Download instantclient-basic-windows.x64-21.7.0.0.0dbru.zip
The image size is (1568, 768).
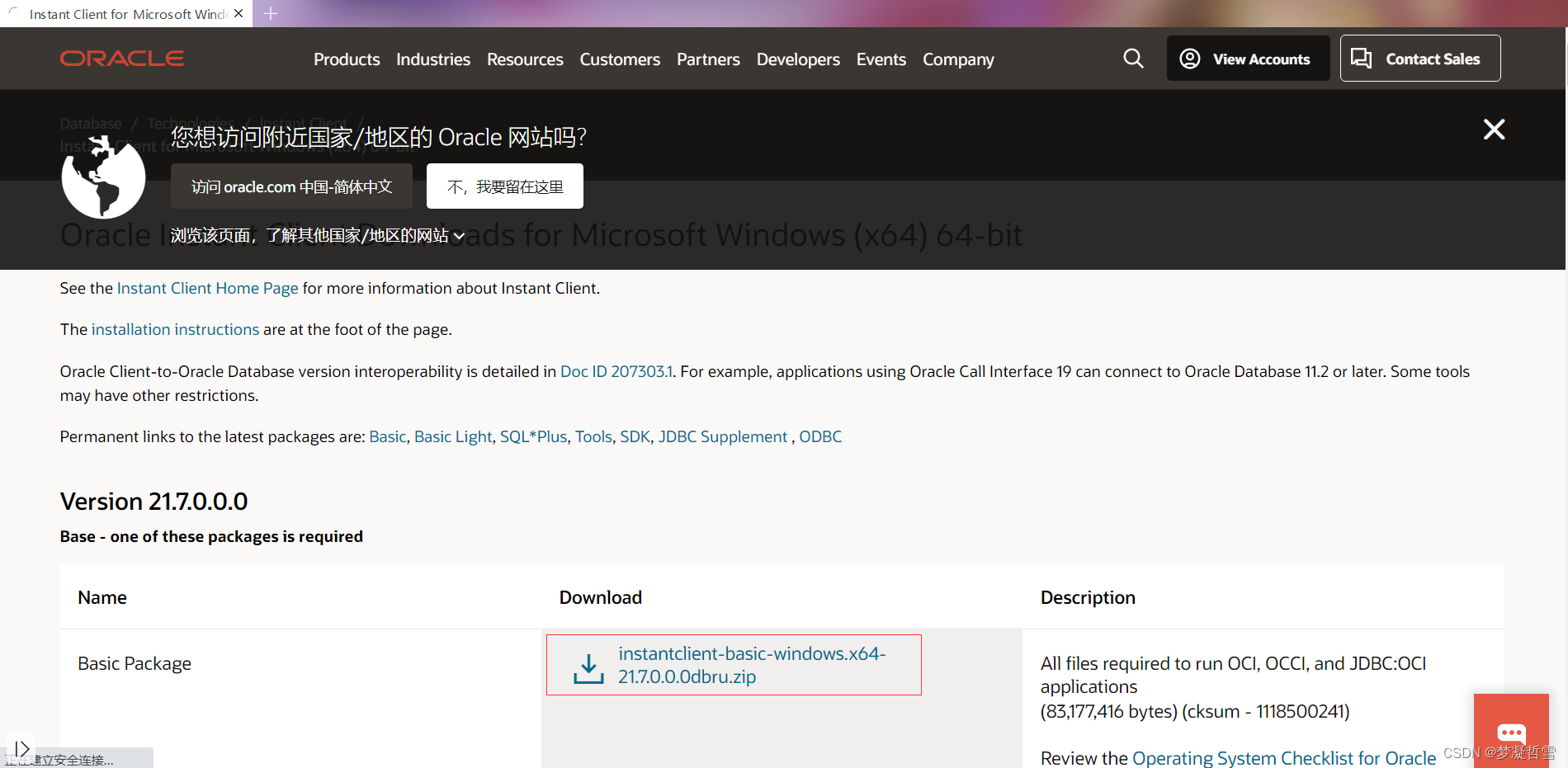click(x=752, y=665)
